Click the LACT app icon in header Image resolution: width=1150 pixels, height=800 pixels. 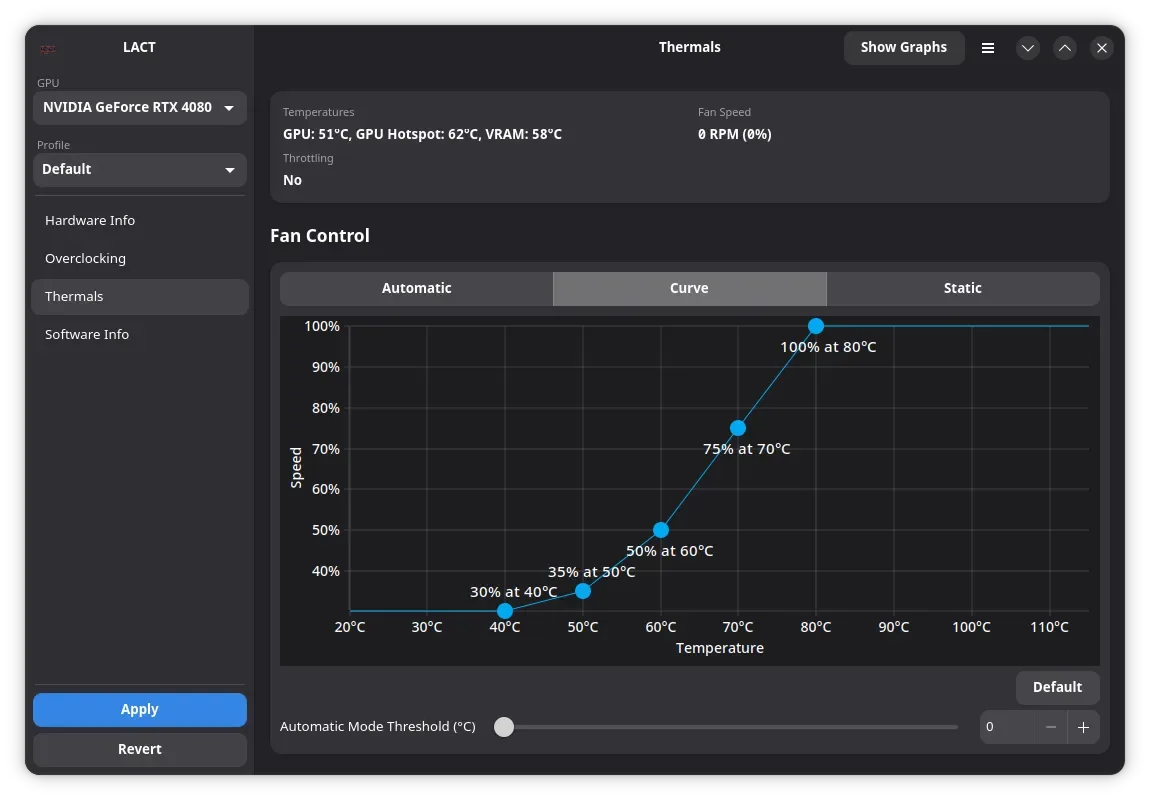click(48, 48)
